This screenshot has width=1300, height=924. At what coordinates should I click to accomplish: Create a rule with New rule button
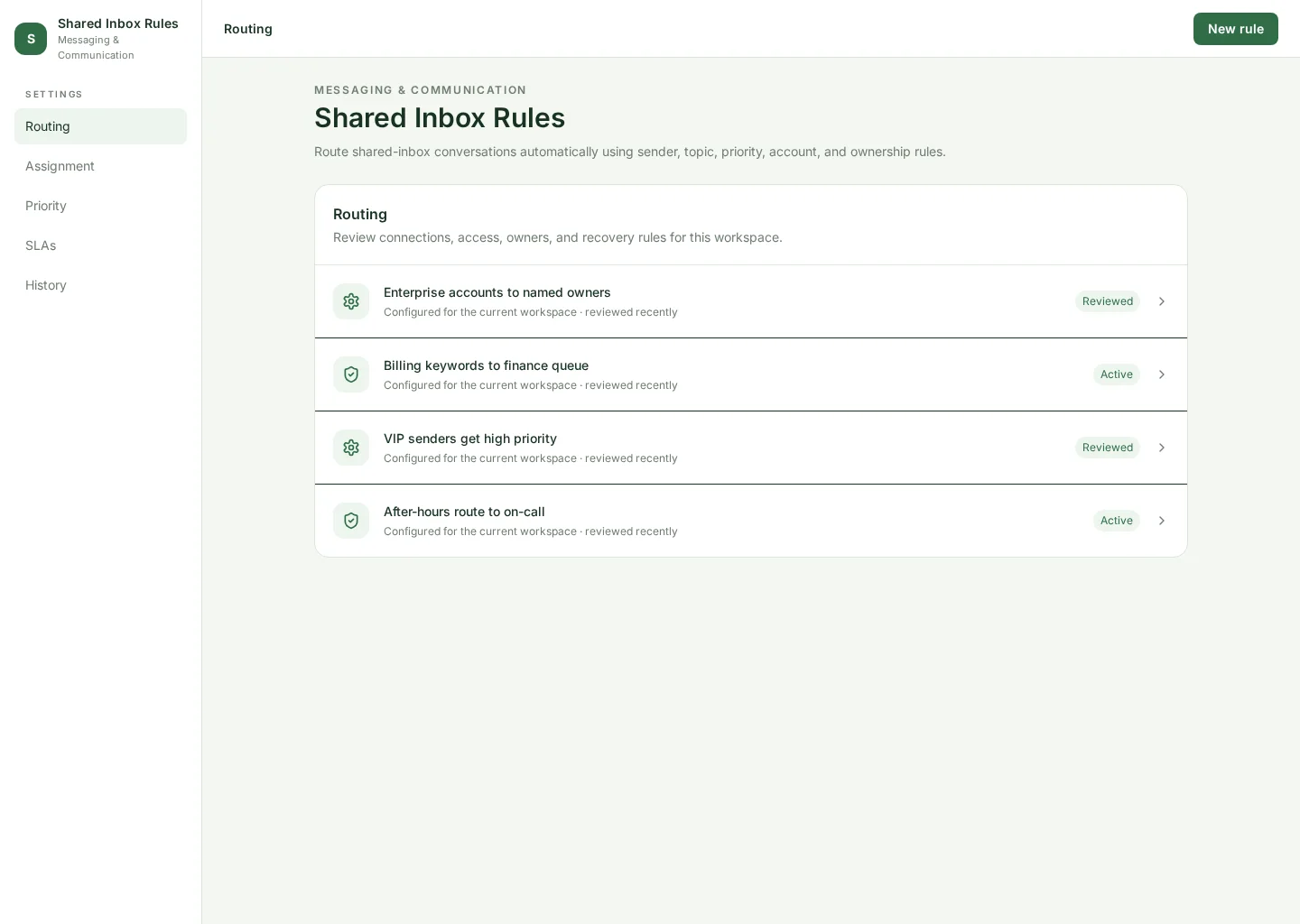pyautogui.click(x=1235, y=29)
